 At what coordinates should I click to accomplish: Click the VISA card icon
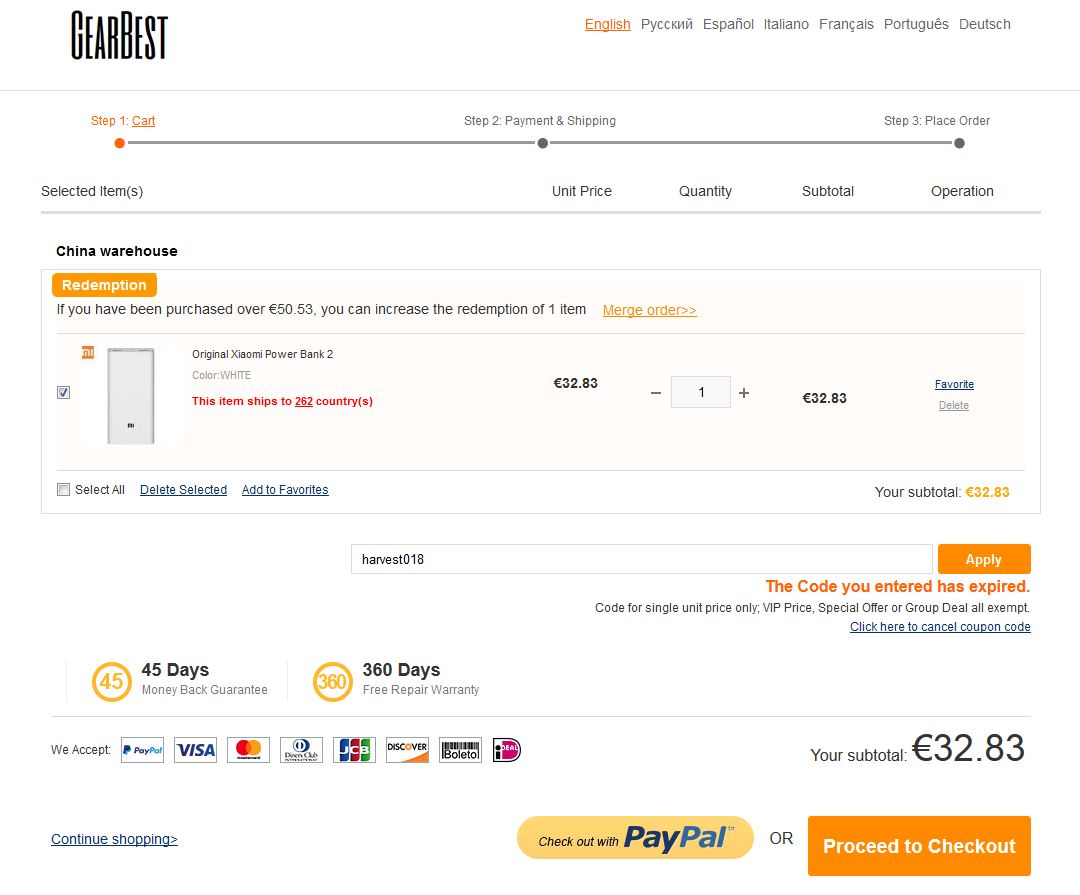coord(196,750)
